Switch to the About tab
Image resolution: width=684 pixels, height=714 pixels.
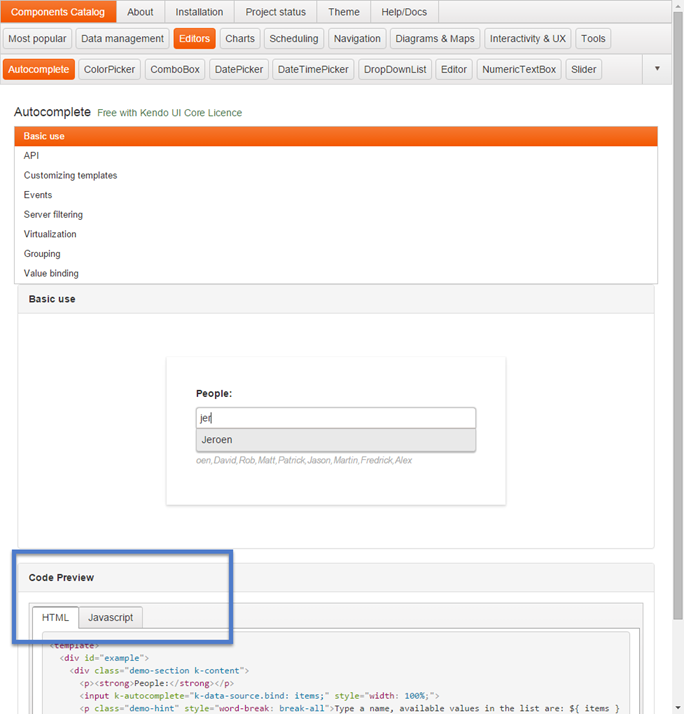pos(140,12)
